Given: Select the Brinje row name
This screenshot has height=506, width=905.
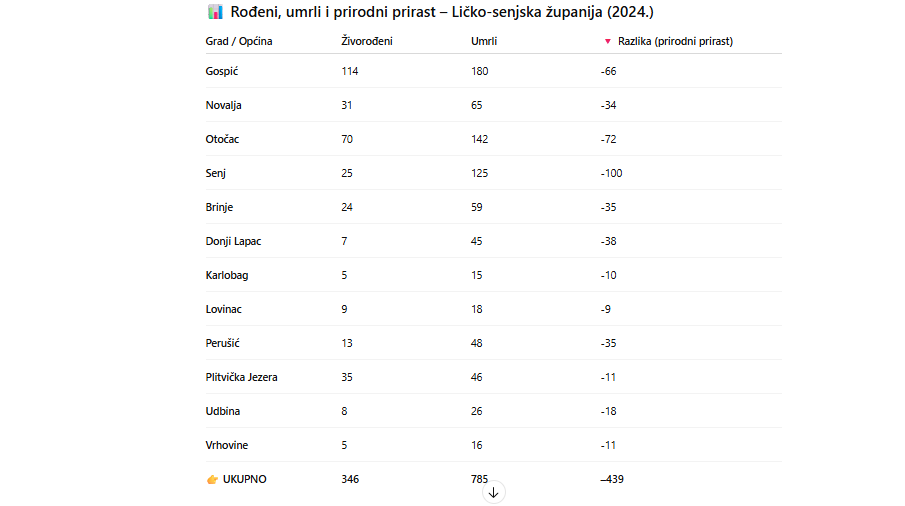Looking at the screenshot, I should [219, 208].
